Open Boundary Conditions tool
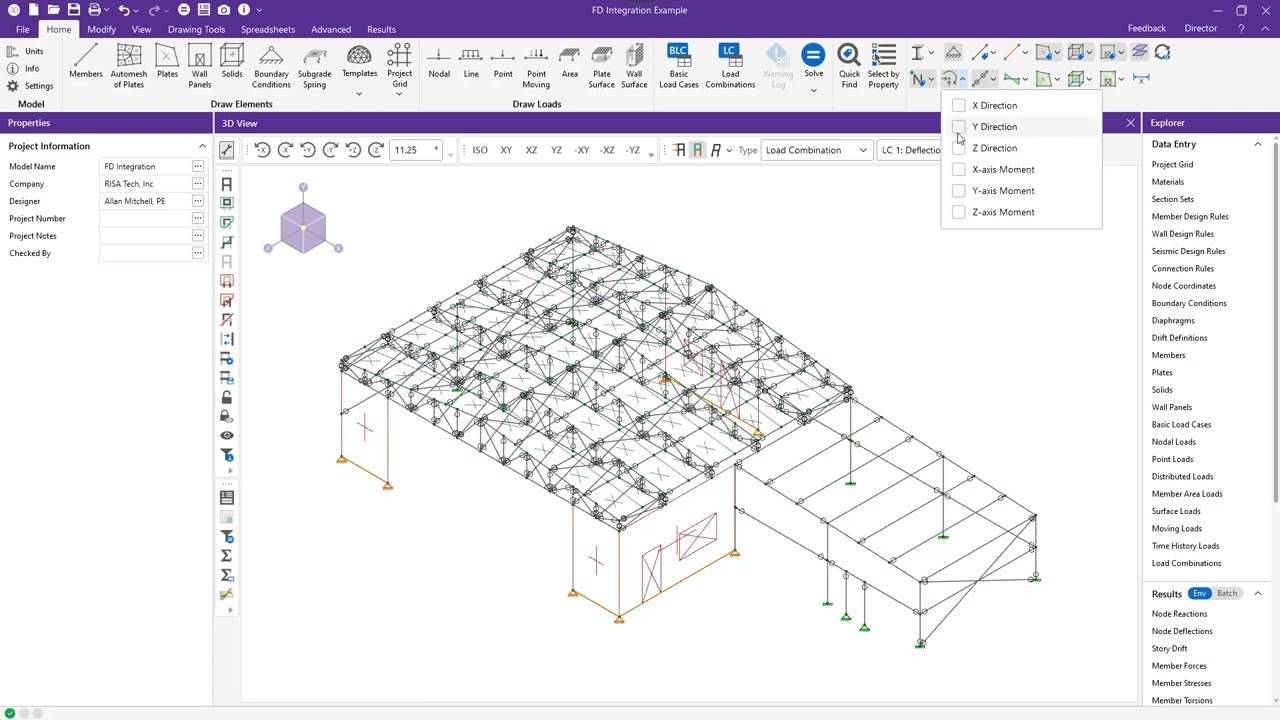 [271, 66]
